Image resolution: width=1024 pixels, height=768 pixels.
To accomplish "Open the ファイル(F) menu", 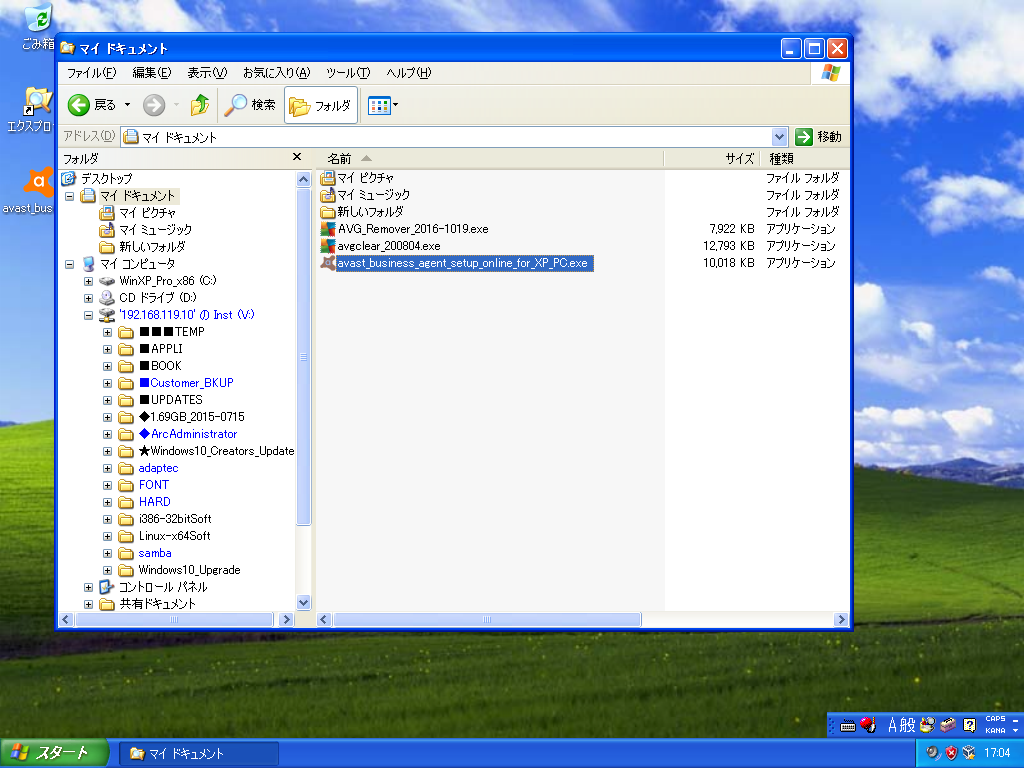I will [91, 72].
